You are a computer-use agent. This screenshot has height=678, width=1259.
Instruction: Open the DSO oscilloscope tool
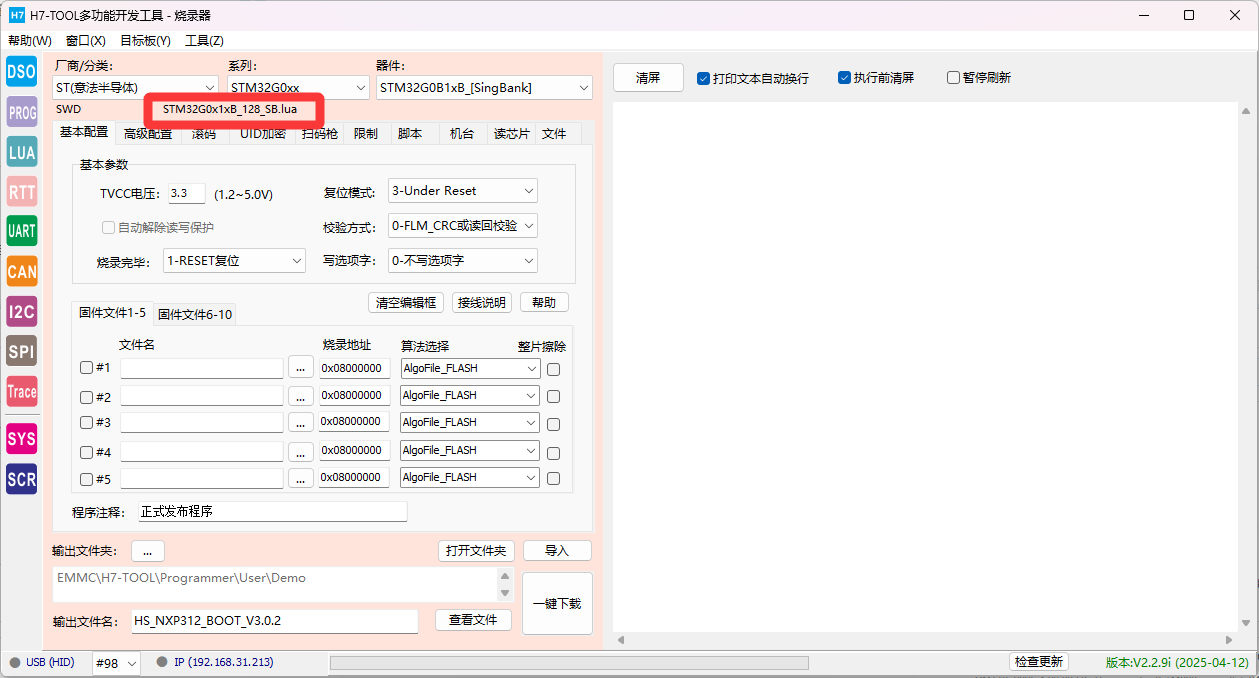click(21, 72)
